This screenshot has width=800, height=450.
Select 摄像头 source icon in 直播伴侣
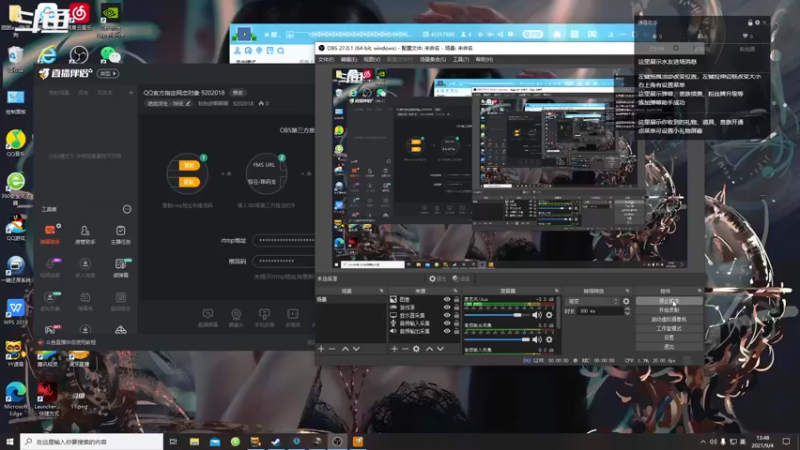click(236, 317)
